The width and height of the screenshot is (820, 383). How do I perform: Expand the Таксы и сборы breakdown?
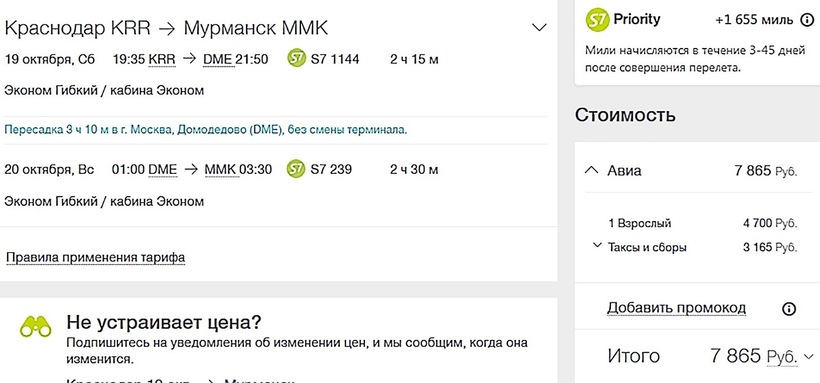coord(597,245)
